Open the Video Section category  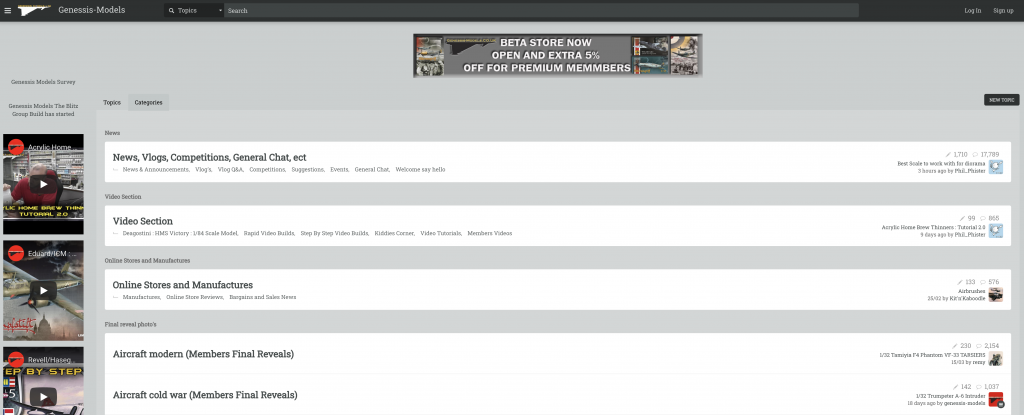(142, 222)
